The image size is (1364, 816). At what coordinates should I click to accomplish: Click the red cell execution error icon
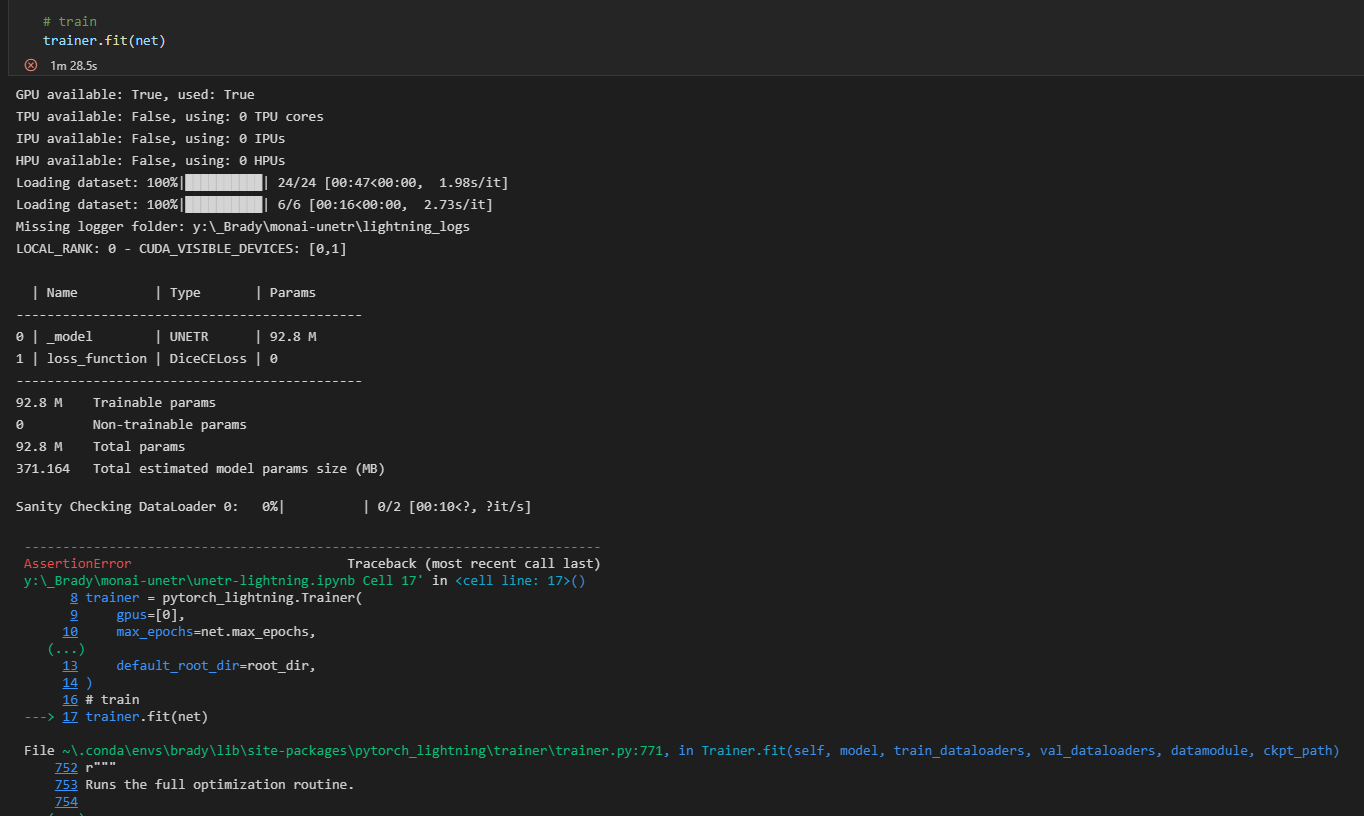[30, 65]
